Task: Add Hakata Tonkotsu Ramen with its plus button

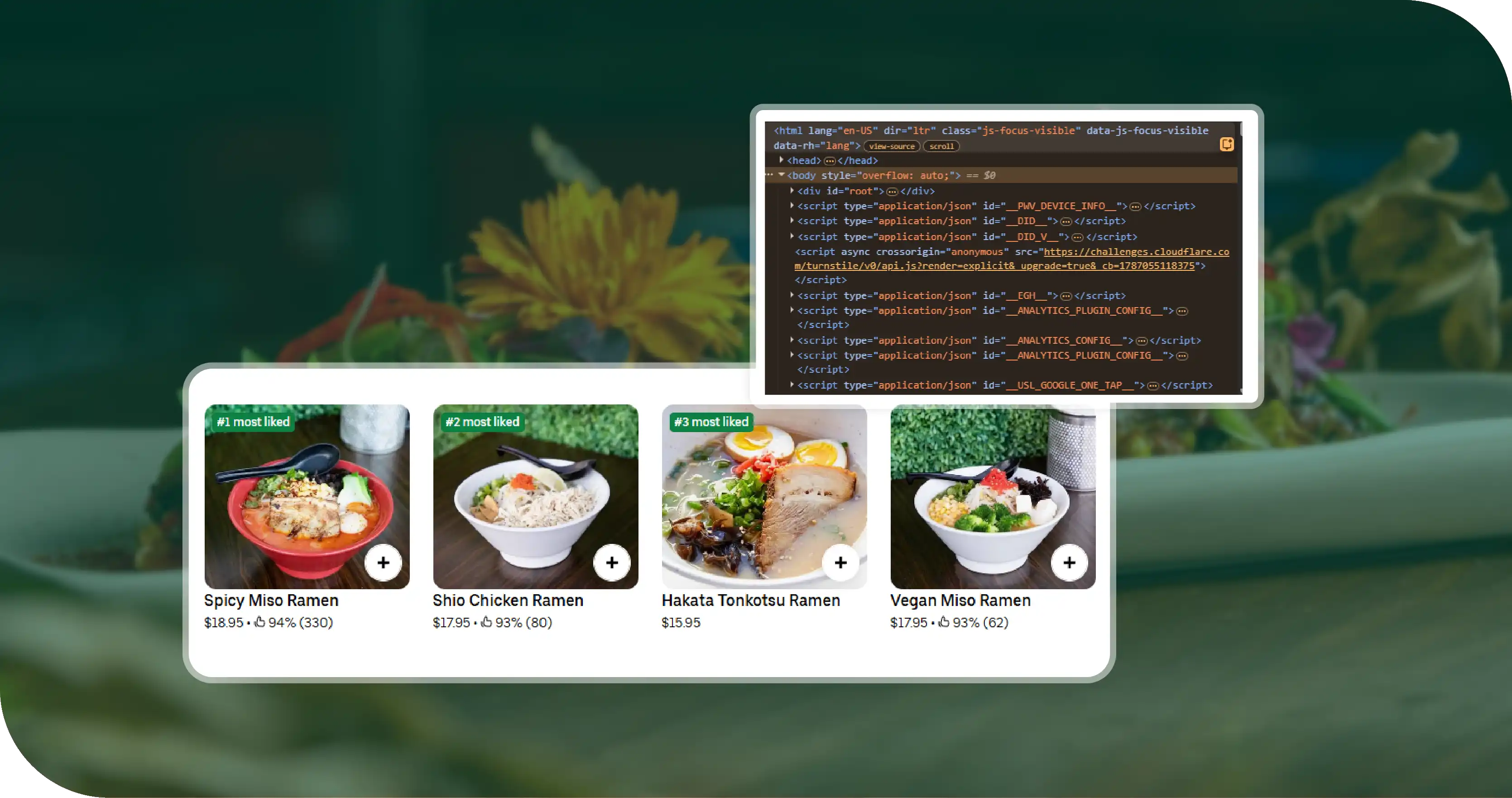Action: pyautogui.click(x=840, y=562)
